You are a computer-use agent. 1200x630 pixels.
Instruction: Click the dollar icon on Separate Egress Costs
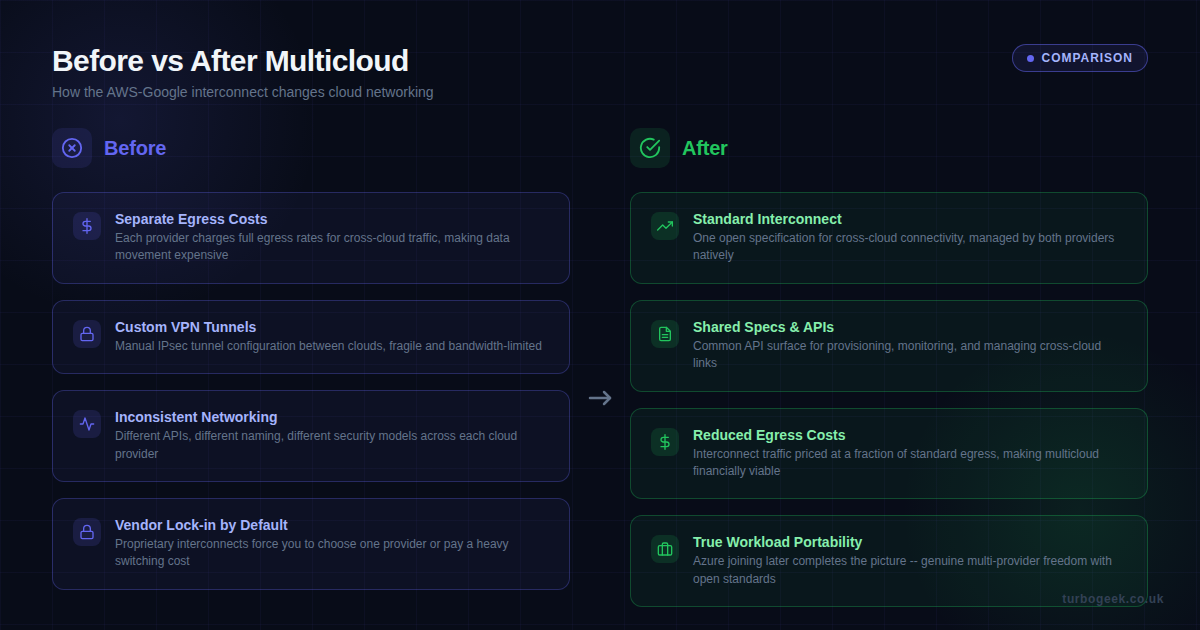[87, 226]
